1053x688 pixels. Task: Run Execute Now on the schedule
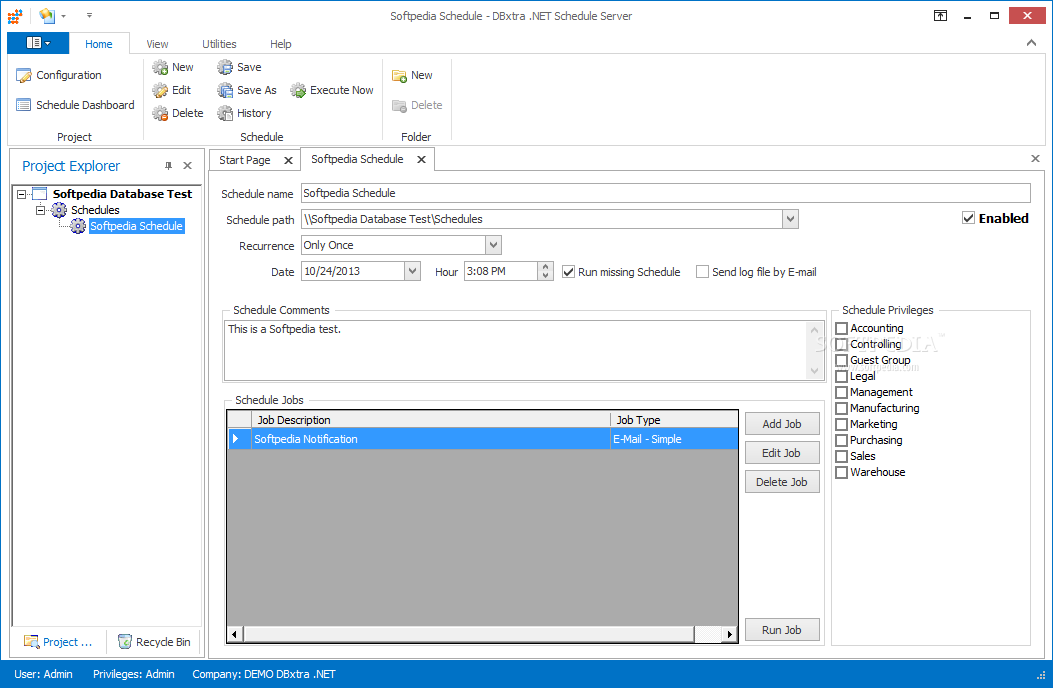tap(332, 90)
